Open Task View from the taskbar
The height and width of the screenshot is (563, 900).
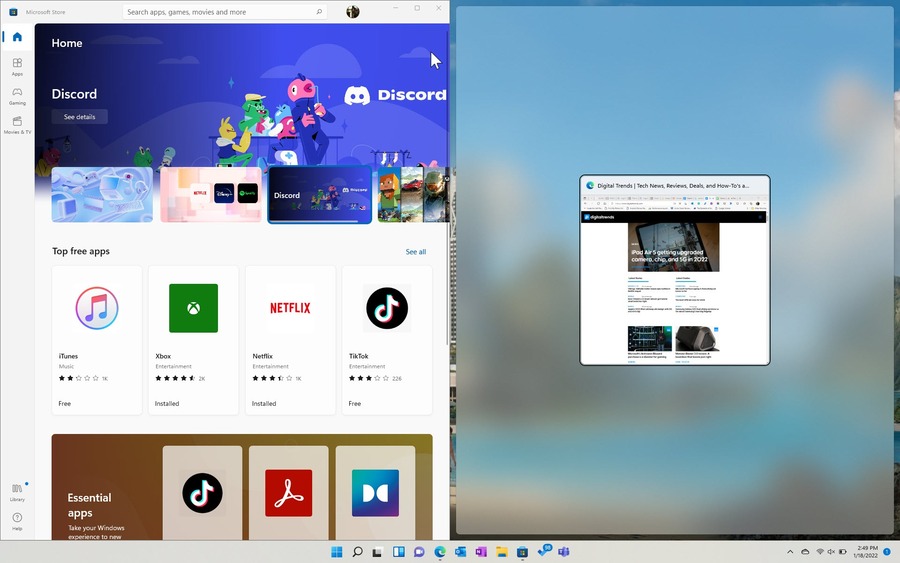coord(377,552)
